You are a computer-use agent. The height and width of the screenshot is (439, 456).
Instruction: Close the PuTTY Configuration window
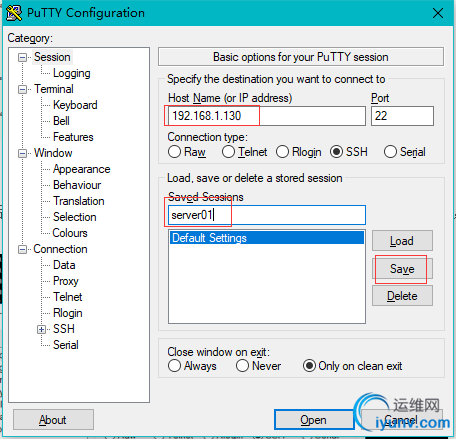pyautogui.click(x=438, y=13)
